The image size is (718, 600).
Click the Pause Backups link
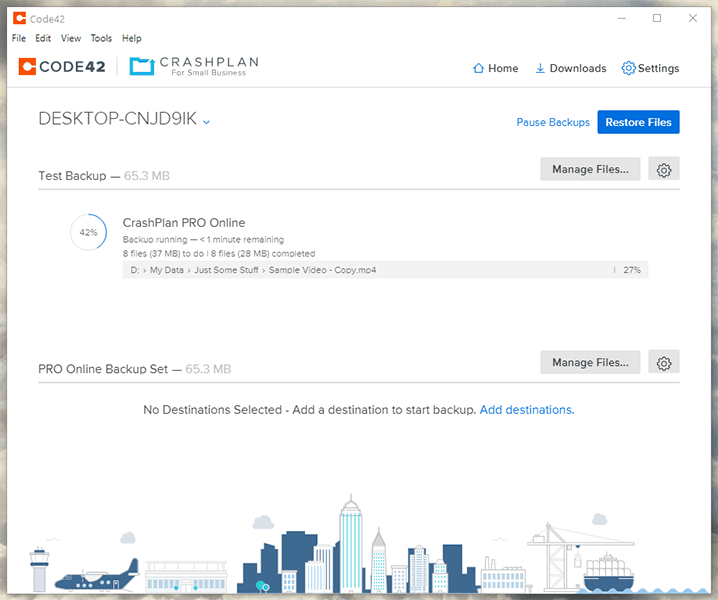point(553,122)
